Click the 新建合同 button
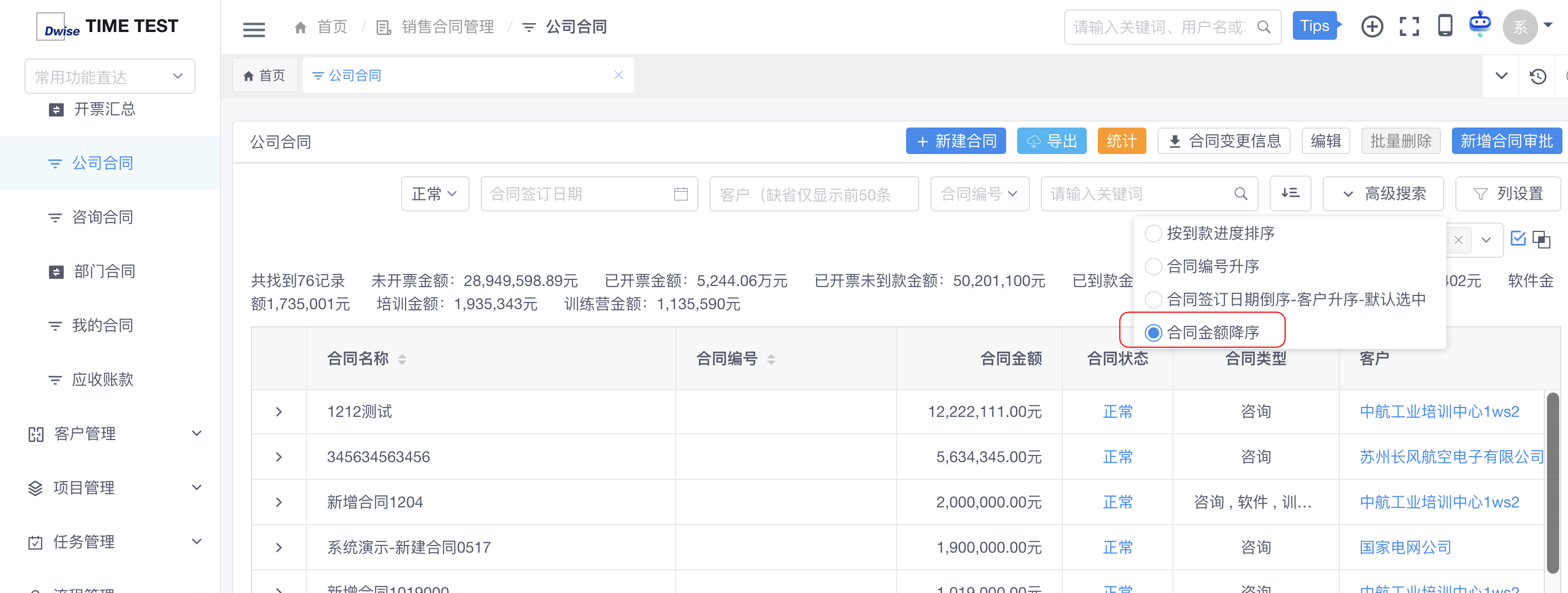The width and height of the screenshot is (1568, 593). (956, 141)
